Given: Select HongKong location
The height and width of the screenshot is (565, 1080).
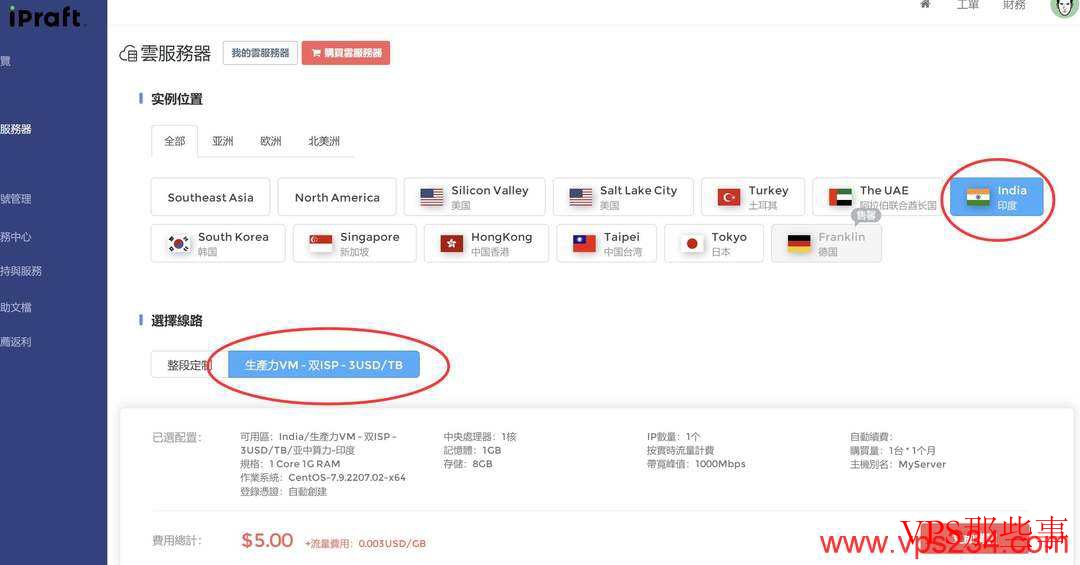Looking at the screenshot, I should [486, 243].
